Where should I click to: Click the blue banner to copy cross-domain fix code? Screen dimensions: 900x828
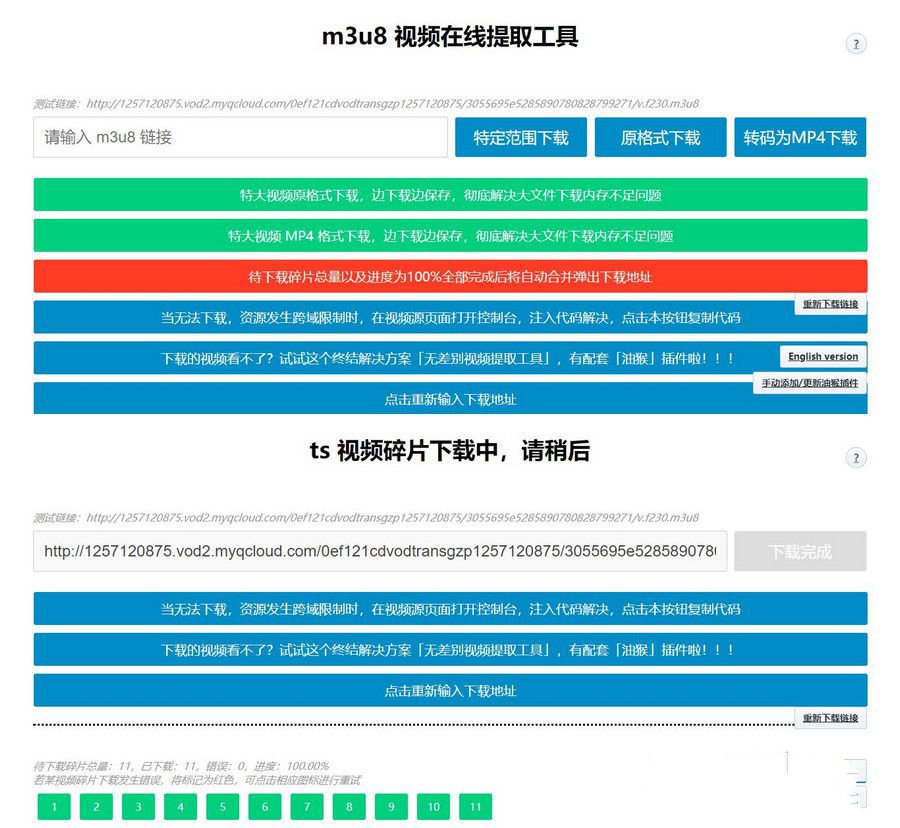(x=449, y=317)
